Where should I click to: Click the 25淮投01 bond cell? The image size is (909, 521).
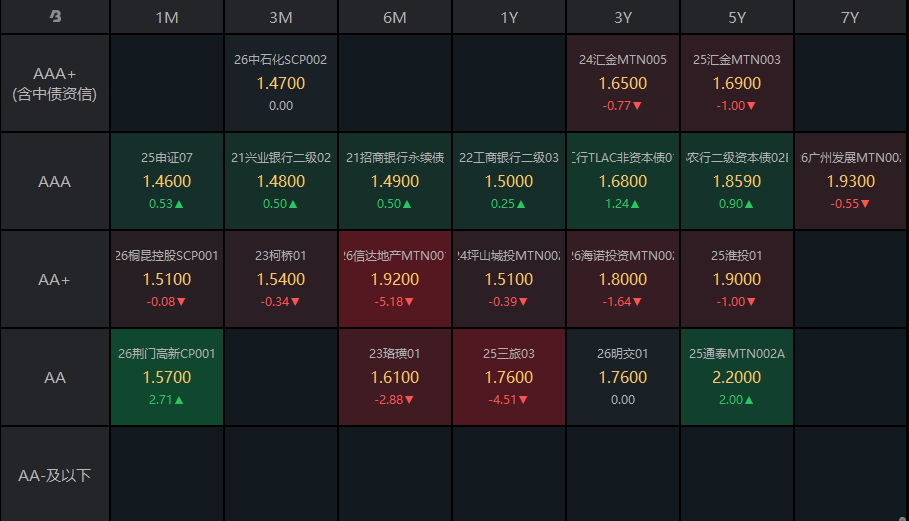[x=736, y=279]
